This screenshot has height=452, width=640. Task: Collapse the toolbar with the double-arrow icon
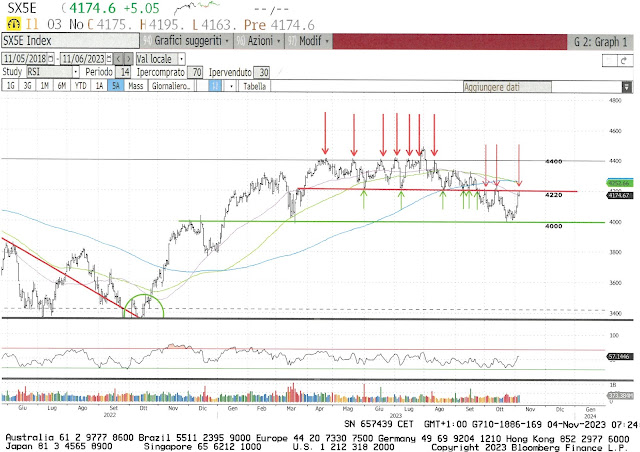[627, 87]
